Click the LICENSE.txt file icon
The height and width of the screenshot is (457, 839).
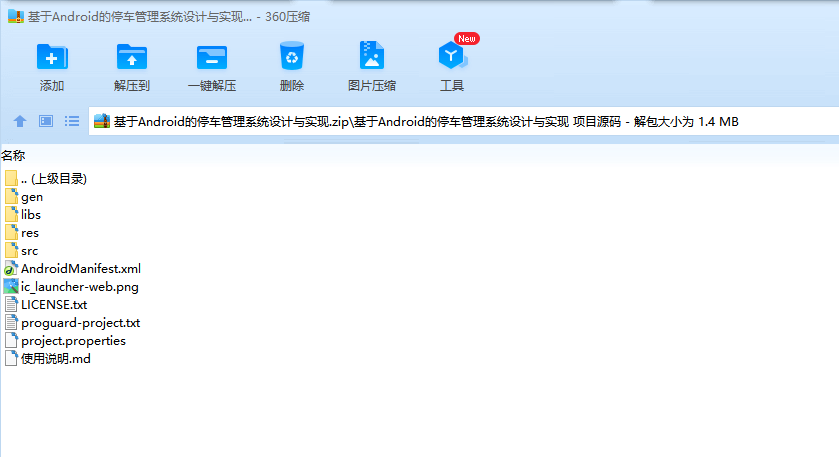(11, 304)
